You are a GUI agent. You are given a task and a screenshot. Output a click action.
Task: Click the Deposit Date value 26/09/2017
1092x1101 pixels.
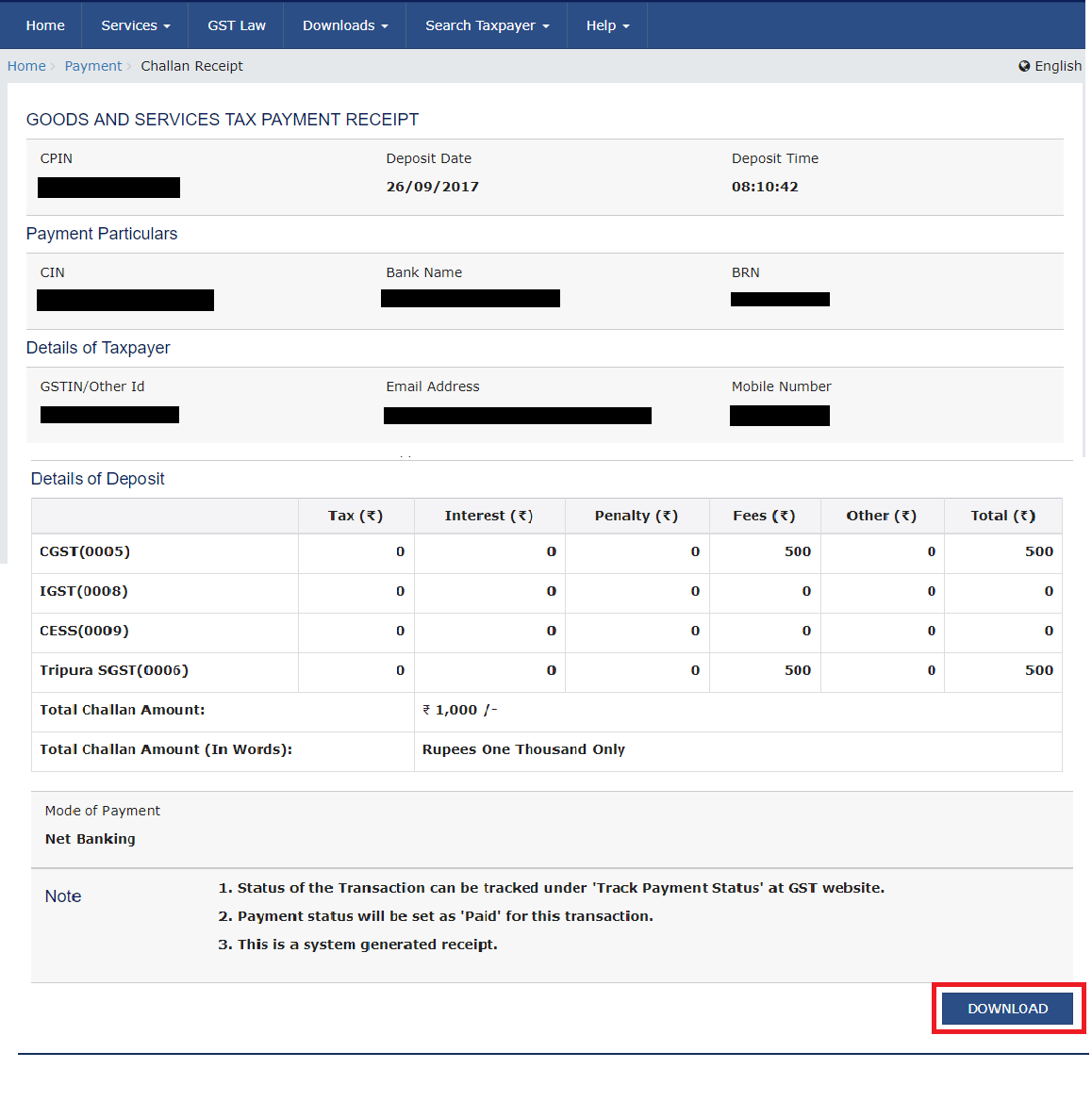point(432,187)
